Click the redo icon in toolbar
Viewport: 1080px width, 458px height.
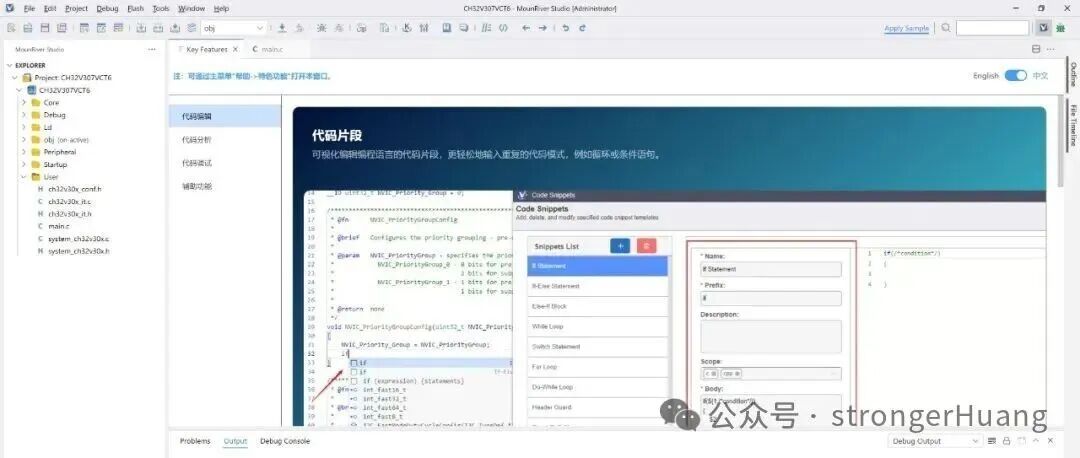[x=582, y=28]
